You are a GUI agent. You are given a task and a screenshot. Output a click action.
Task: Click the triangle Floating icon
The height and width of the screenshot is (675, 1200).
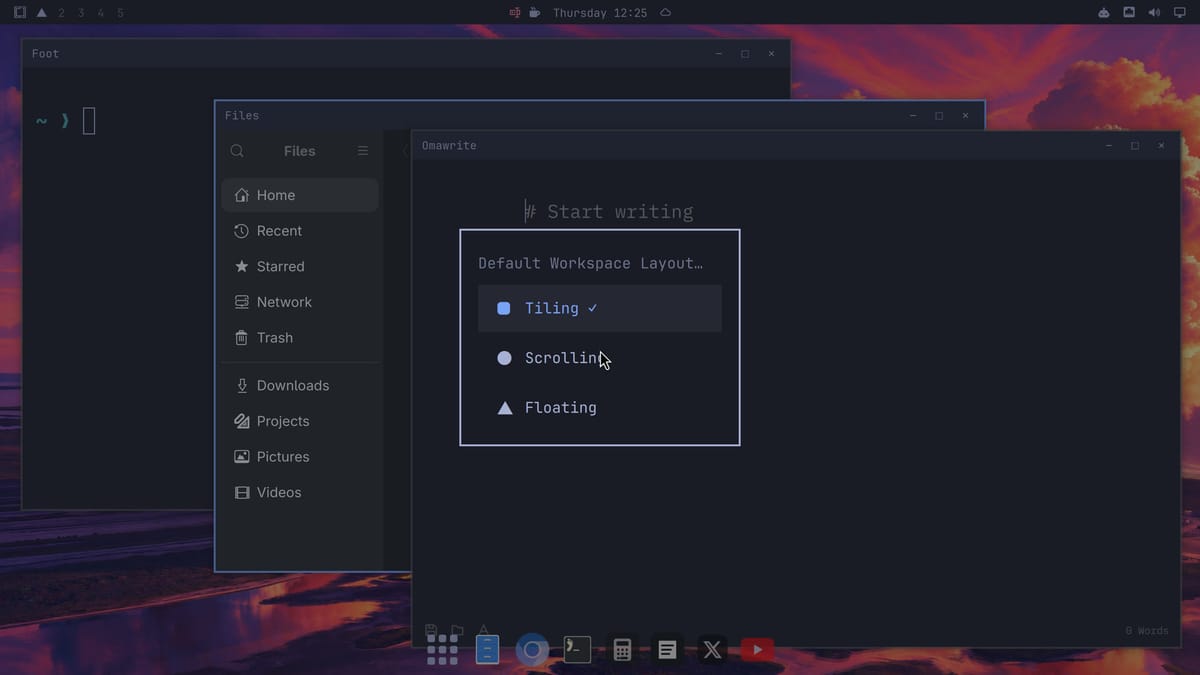505,408
